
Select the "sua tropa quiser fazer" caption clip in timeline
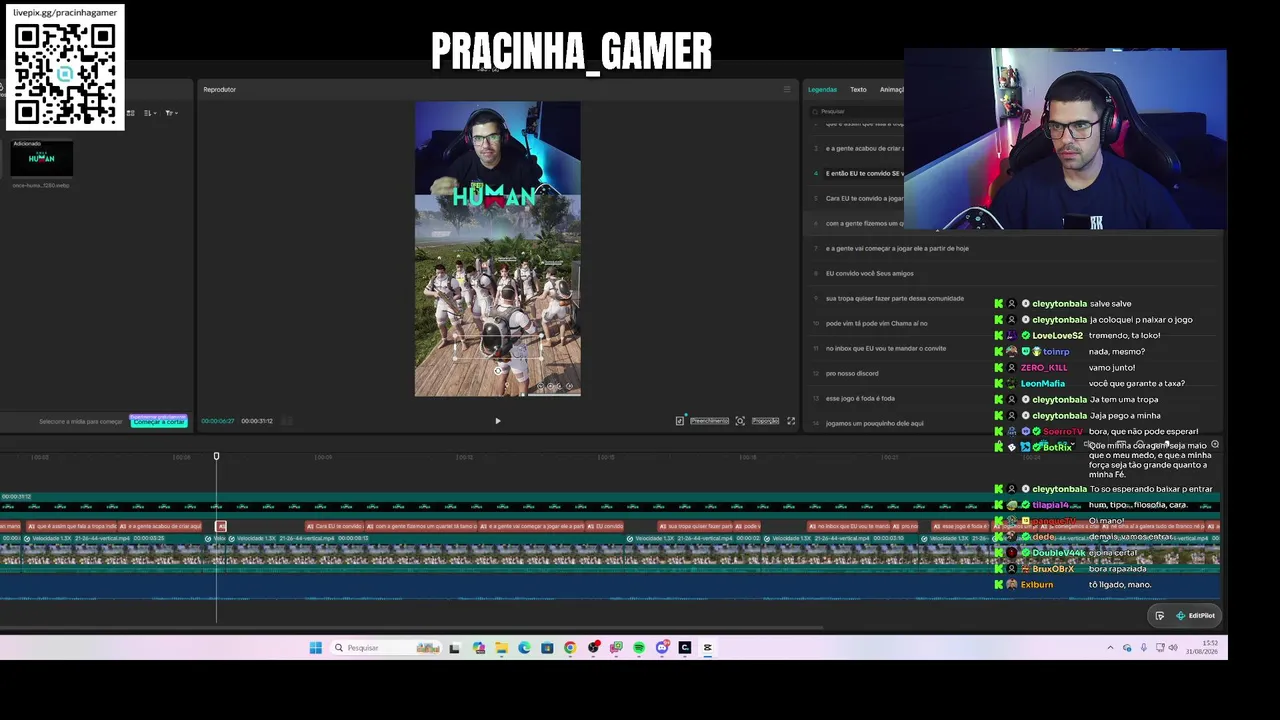coord(697,526)
